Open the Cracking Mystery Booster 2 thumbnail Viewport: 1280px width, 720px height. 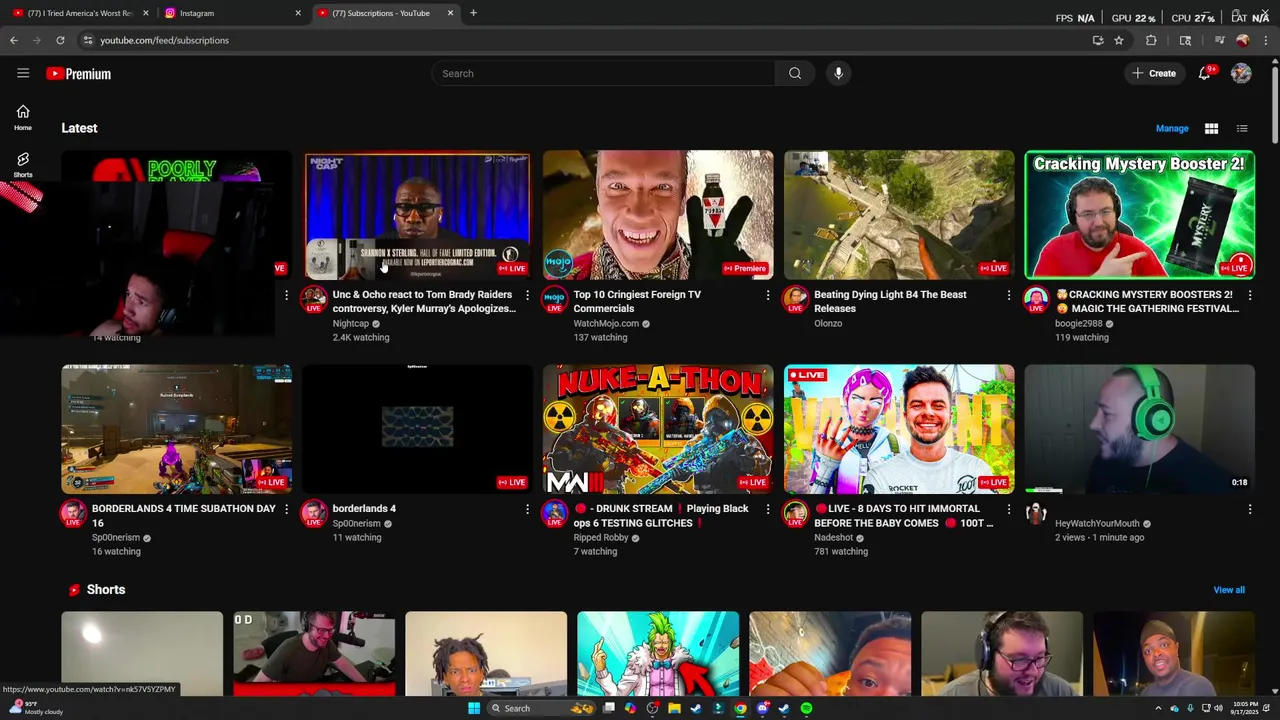(x=1140, y=215)
